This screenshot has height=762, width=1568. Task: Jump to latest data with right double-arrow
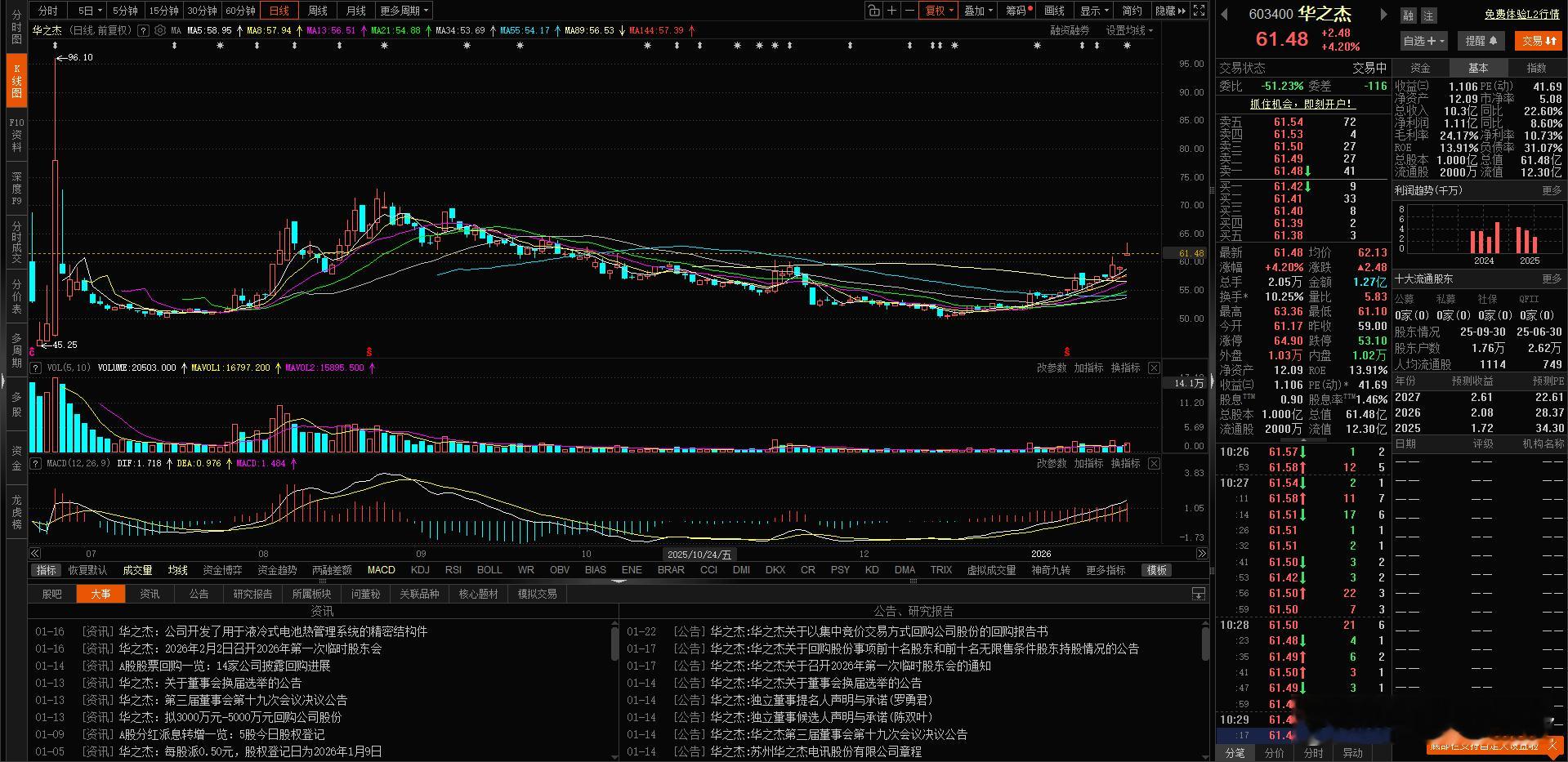point(1201,554)
